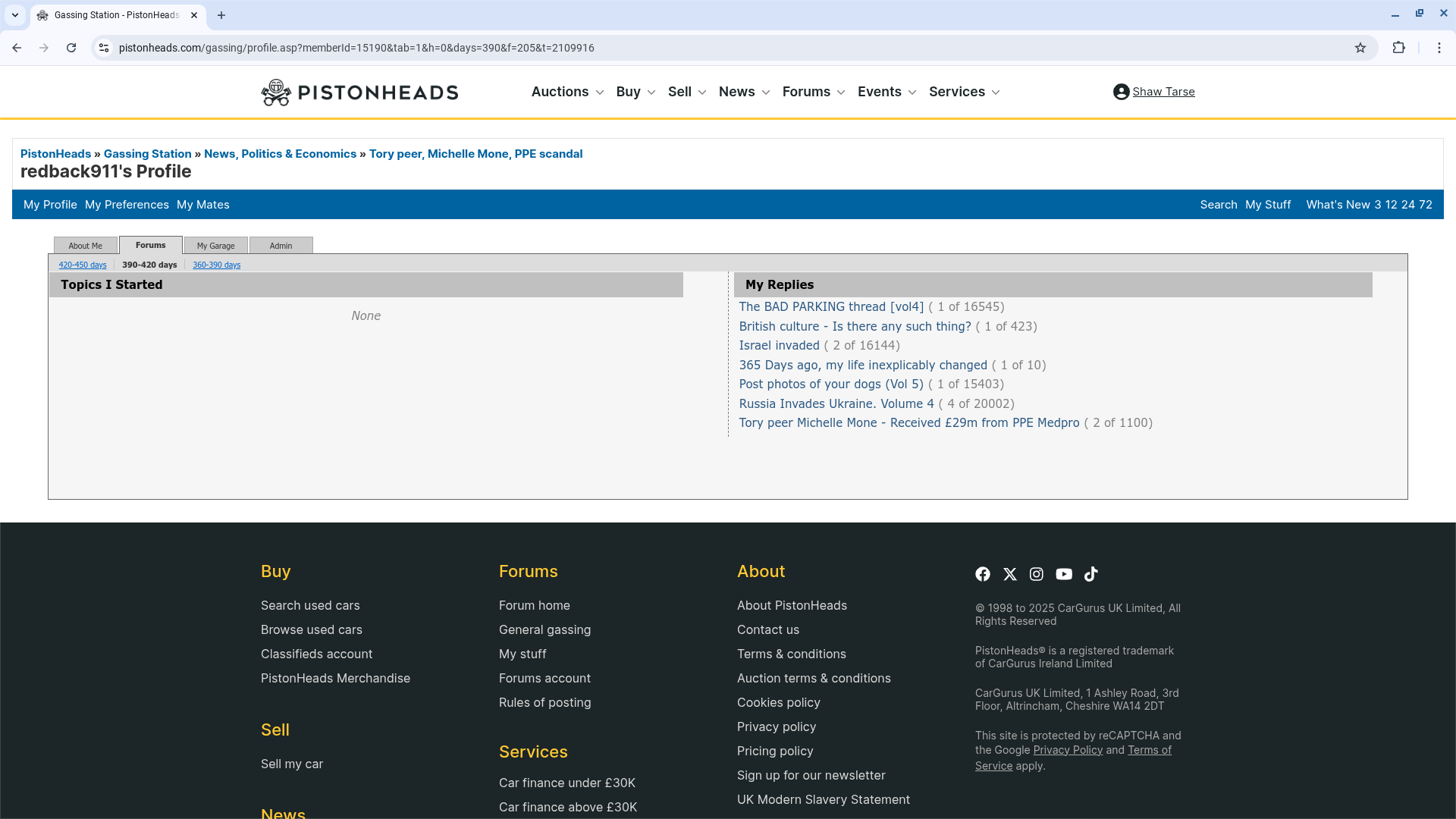1456x819 pixels.
Task: Close the Gassing Station tab
Action: [x=194, y=15]
